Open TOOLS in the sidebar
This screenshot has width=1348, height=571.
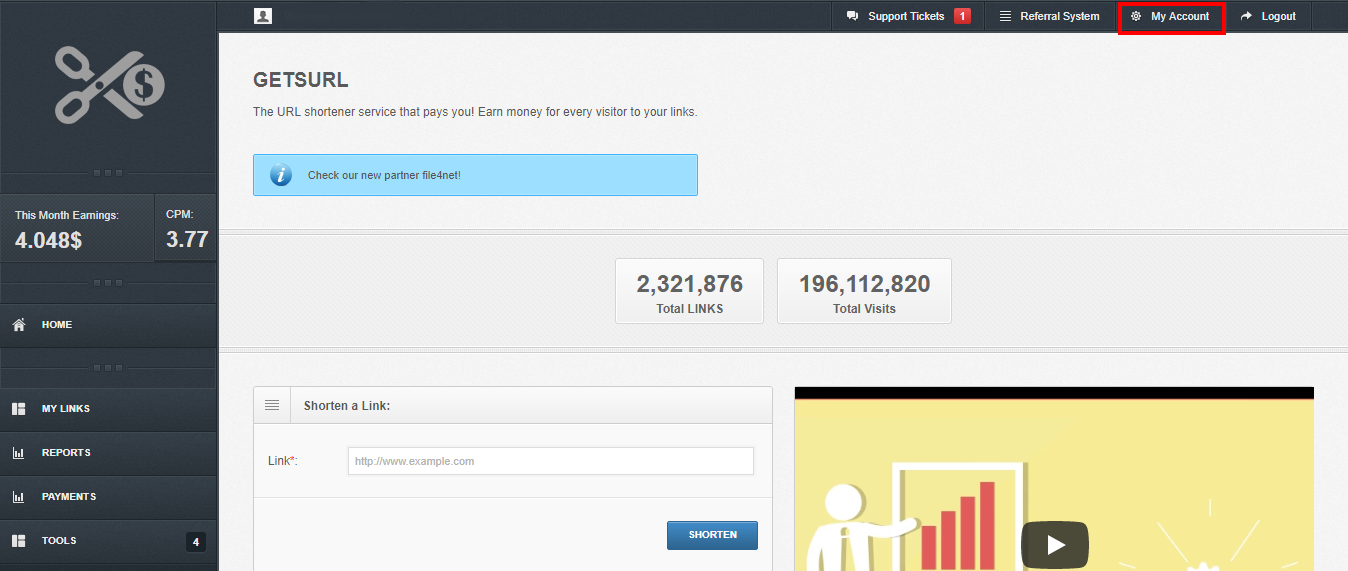(x=108, y=541)
